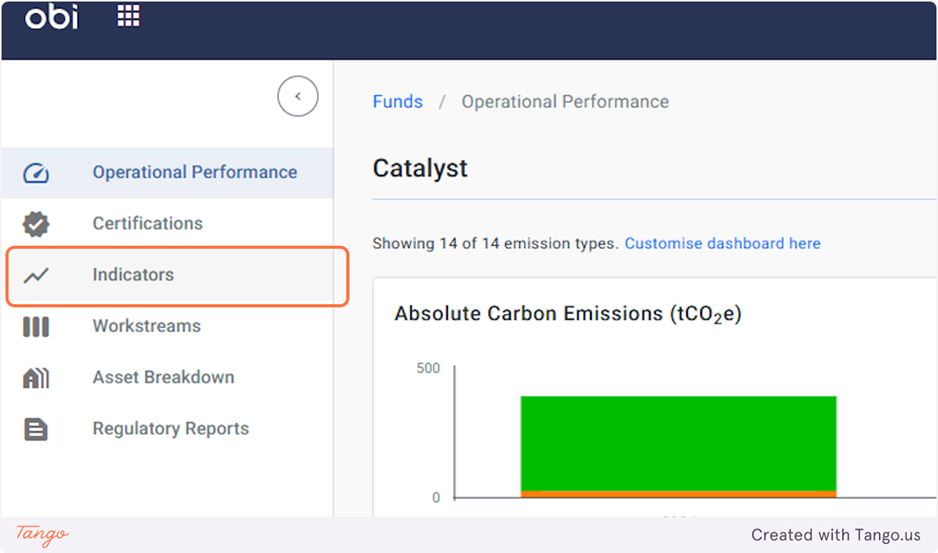This screenshot has width=938, height=553.
Task: Click the orange segment of emissions bar
Action: 678,494
